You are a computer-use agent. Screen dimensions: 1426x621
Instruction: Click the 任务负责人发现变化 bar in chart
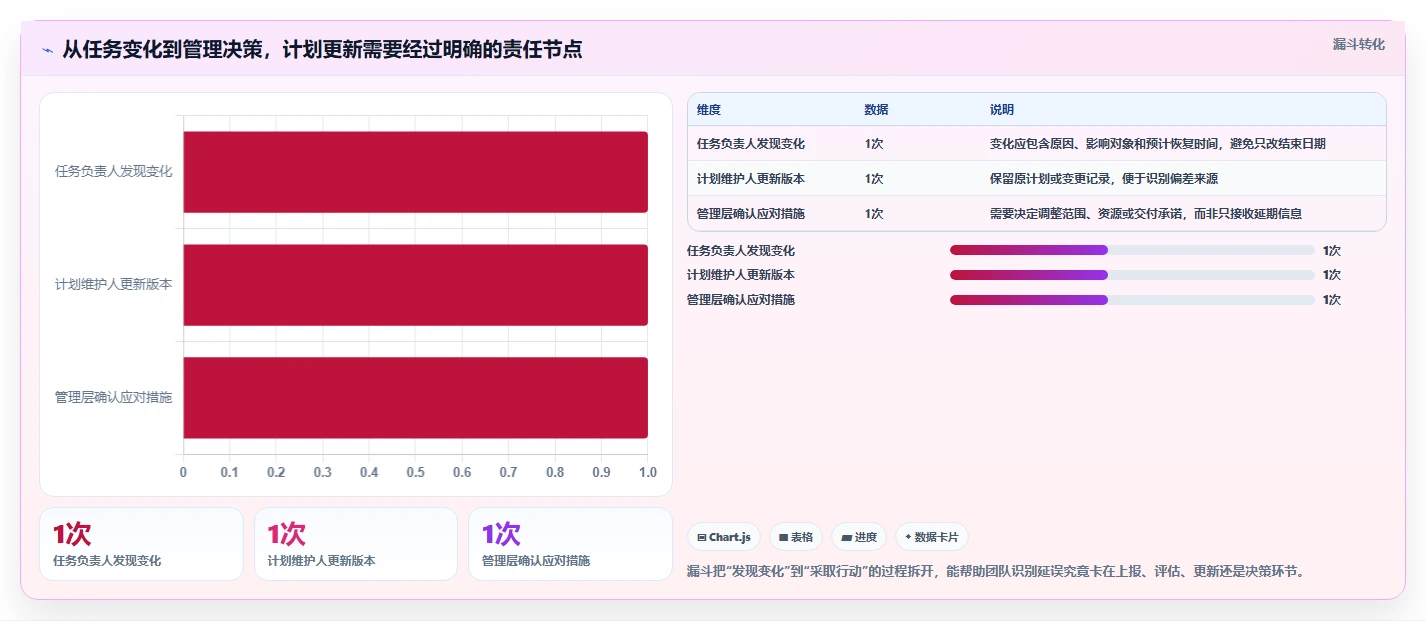[415, 172]
